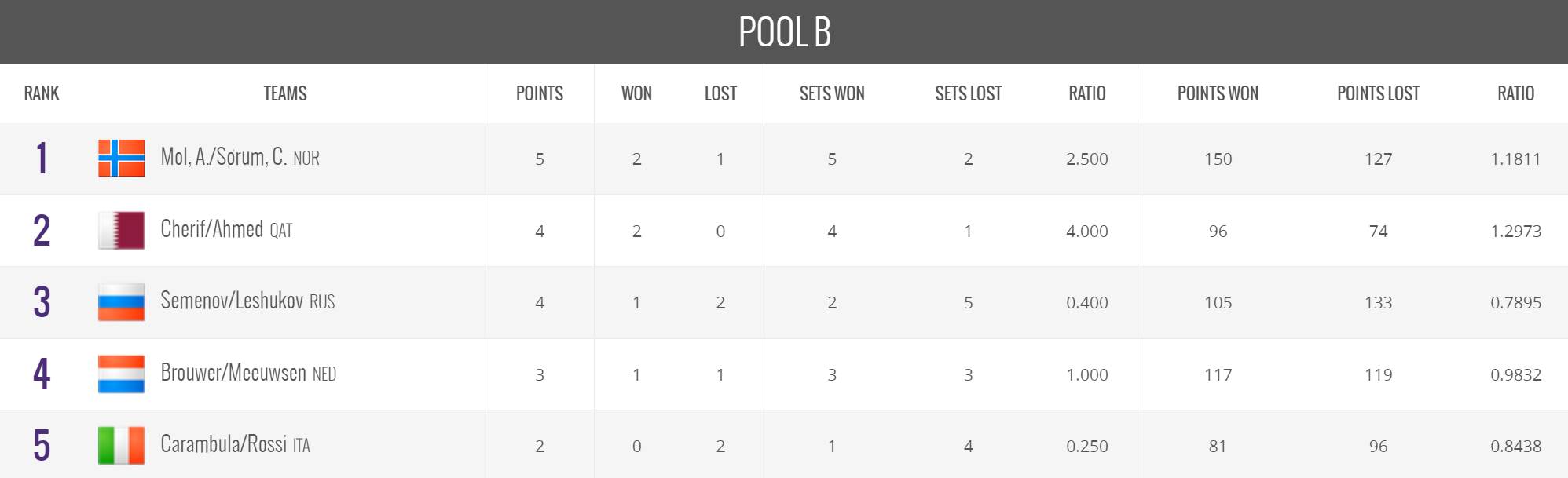This screenshot has height=478, width=1568.
Task: Click the Netherlands flag icon
Action: click(121, 374)
